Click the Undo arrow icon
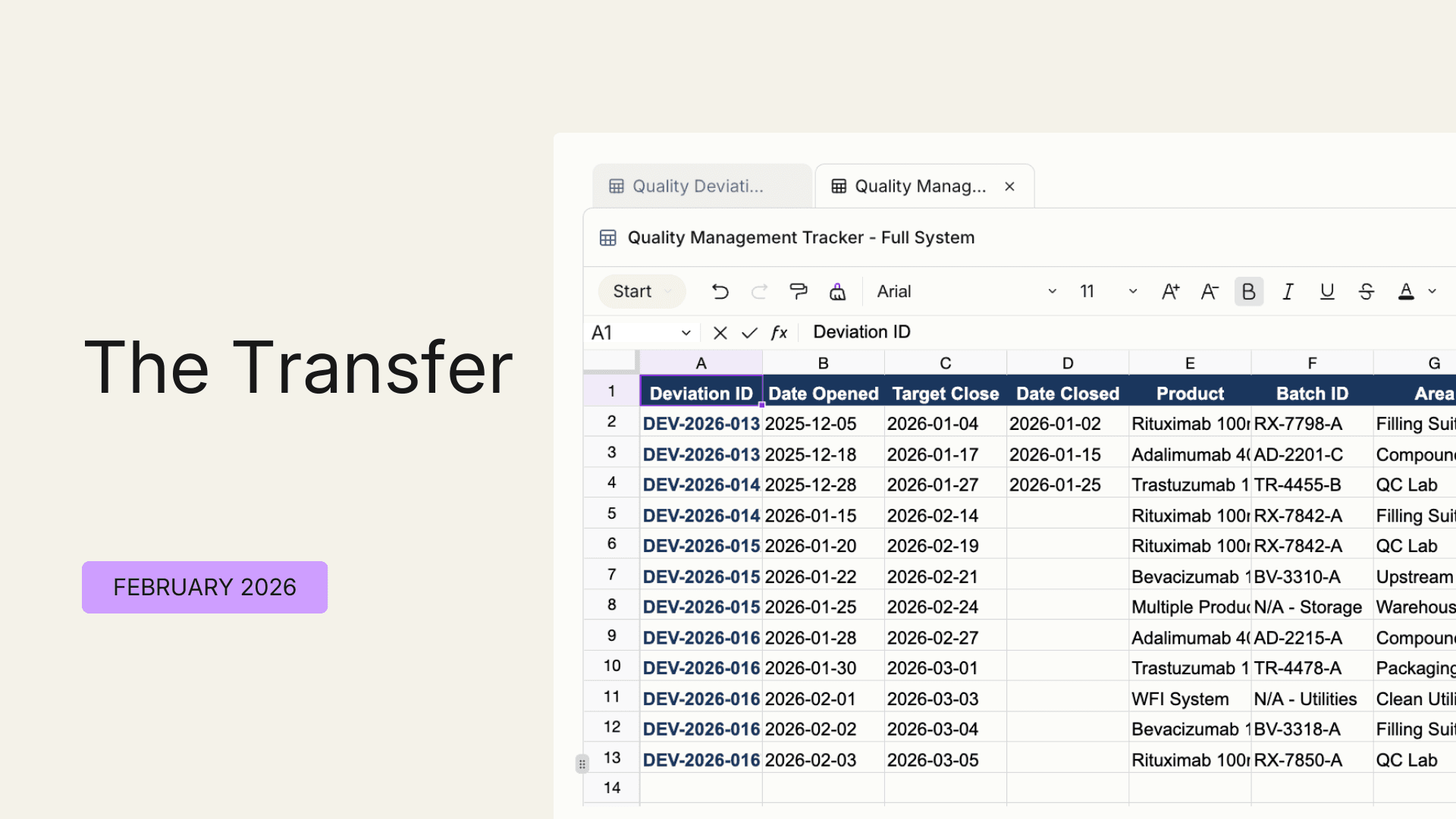The height and width of the screenshot is (819, 1456). tap(720, 292)
